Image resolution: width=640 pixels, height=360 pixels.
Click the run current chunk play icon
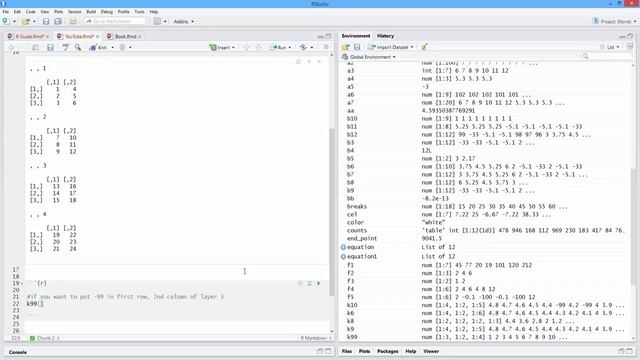tap(319, 283)
